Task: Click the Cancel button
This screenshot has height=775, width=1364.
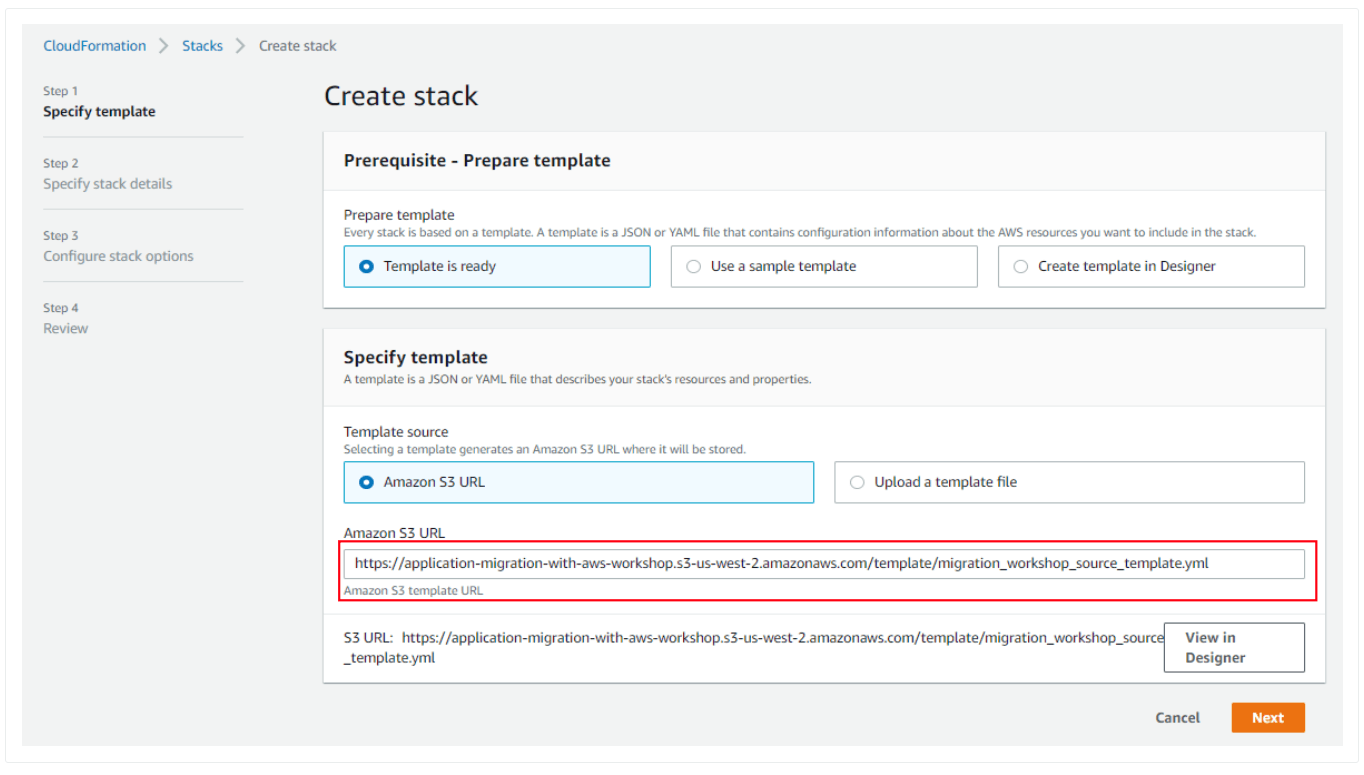Action: click(x=1177, y=718)
